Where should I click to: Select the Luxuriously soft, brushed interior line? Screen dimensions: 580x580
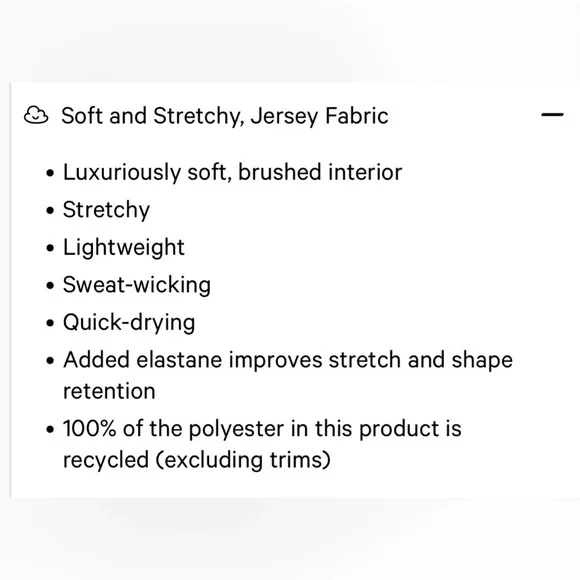tap(232, 172)
